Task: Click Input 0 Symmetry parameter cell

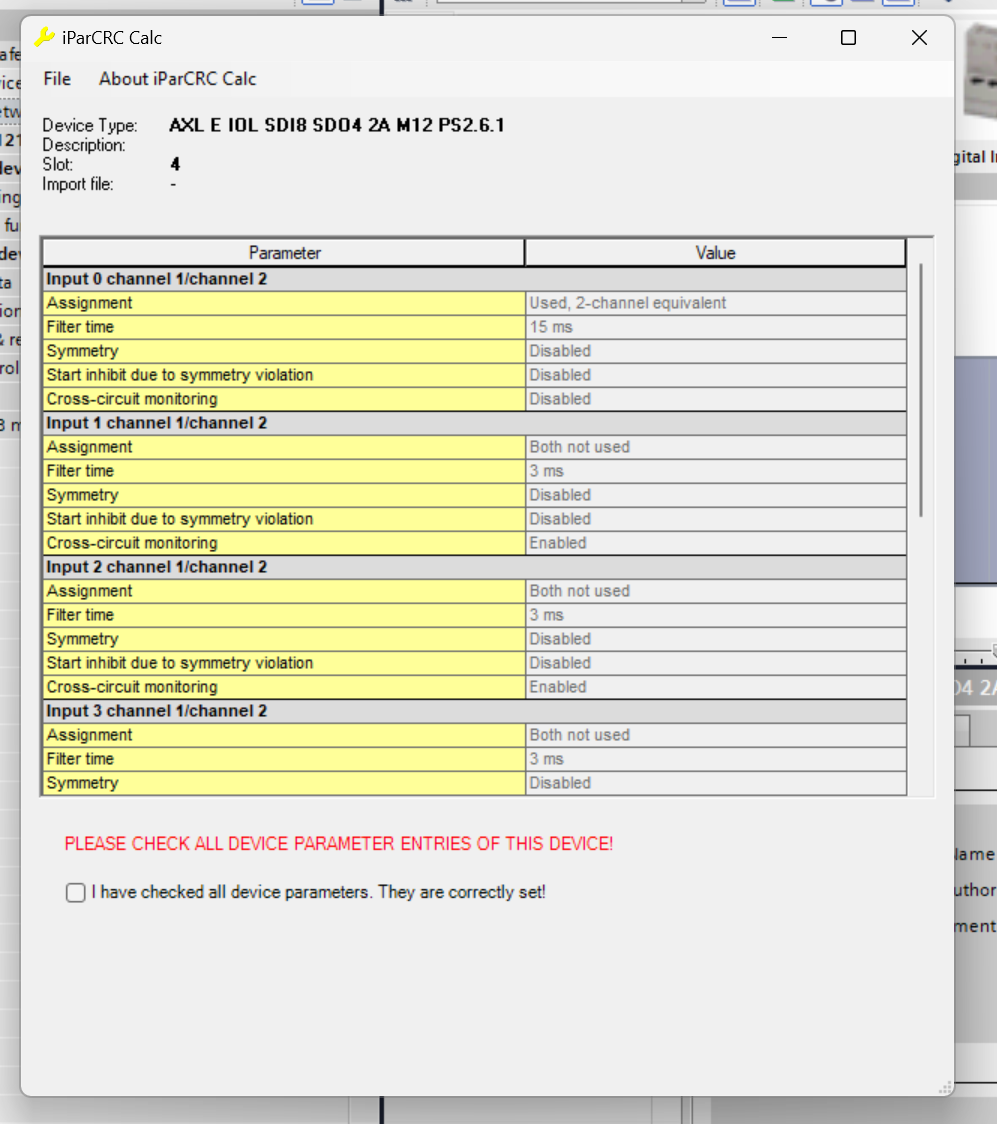Action: point(284,351)
